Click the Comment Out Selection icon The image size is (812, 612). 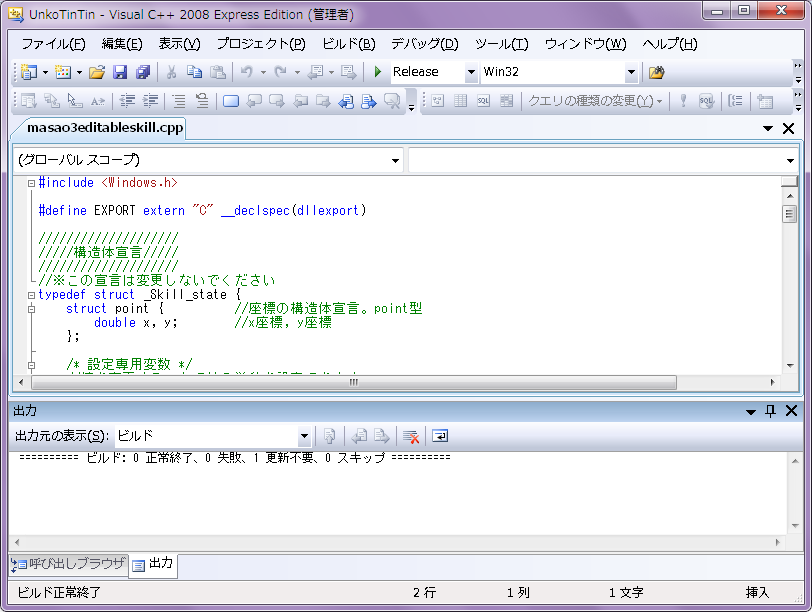pyautogui.click(x=179, y=101)
